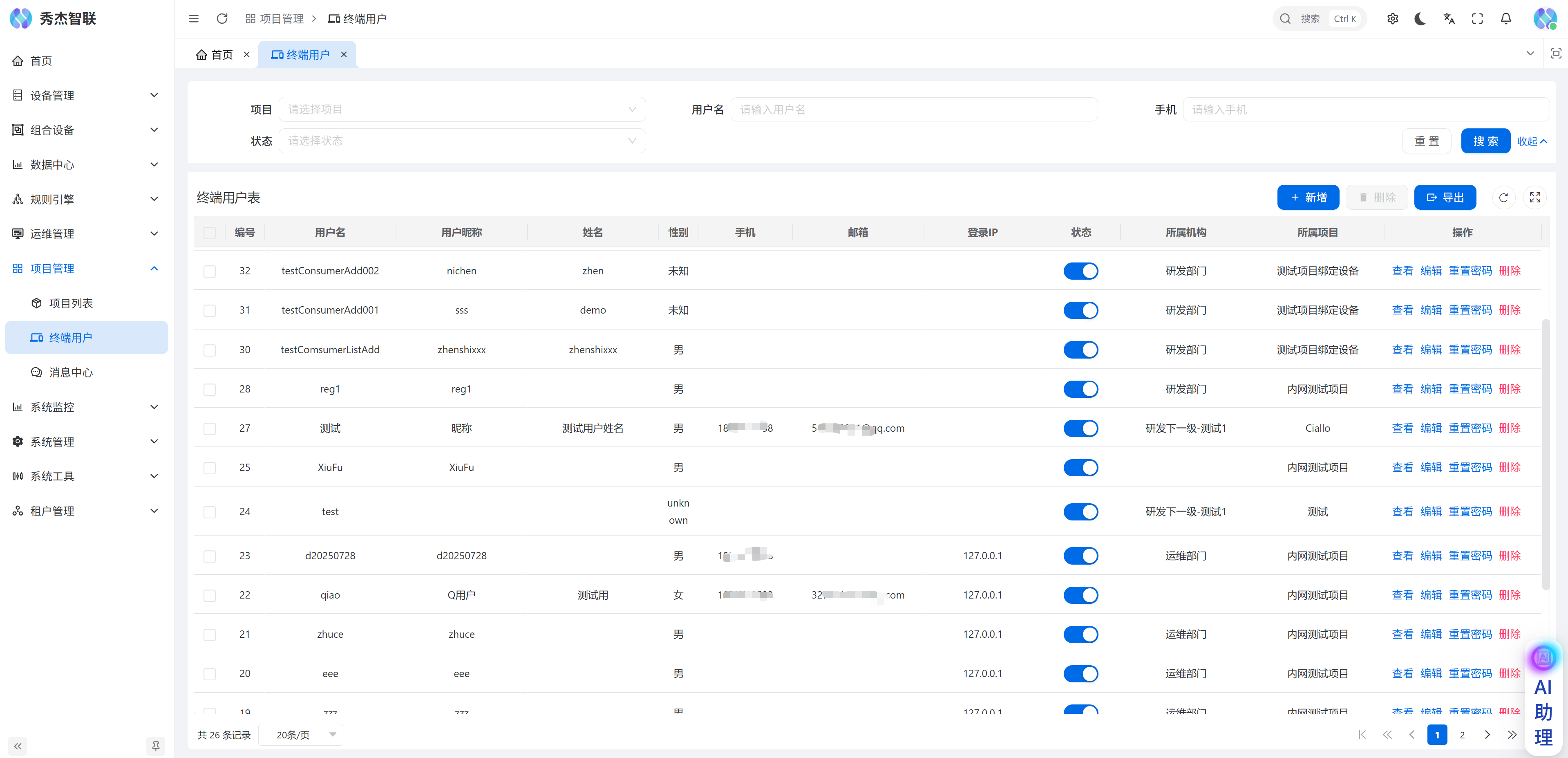Viewport: 1568px width, 758px height.
Task: Open 消息中心 in sidebar menu
Action: coord(71,372)
